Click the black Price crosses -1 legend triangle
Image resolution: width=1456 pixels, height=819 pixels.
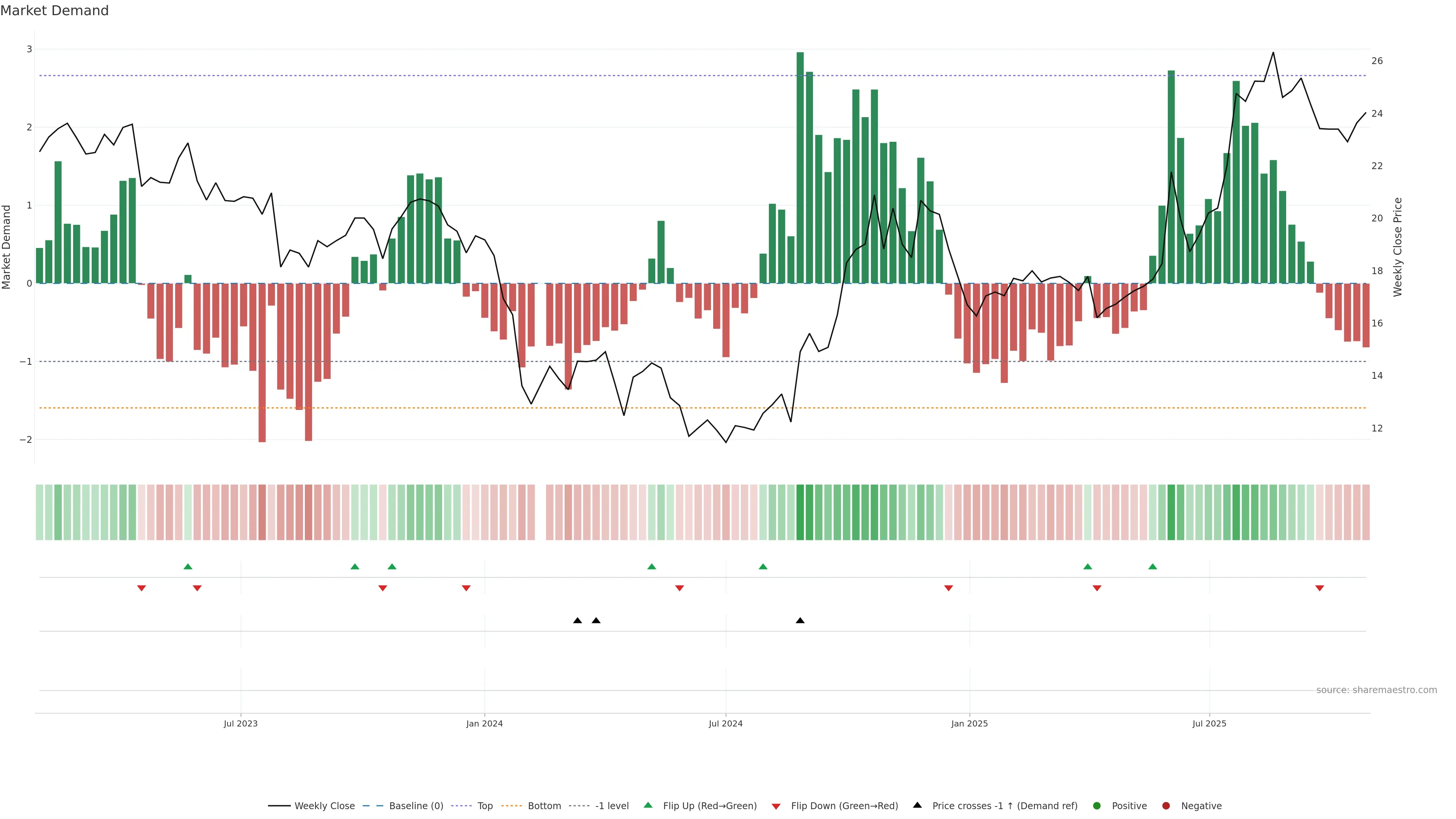917,805
